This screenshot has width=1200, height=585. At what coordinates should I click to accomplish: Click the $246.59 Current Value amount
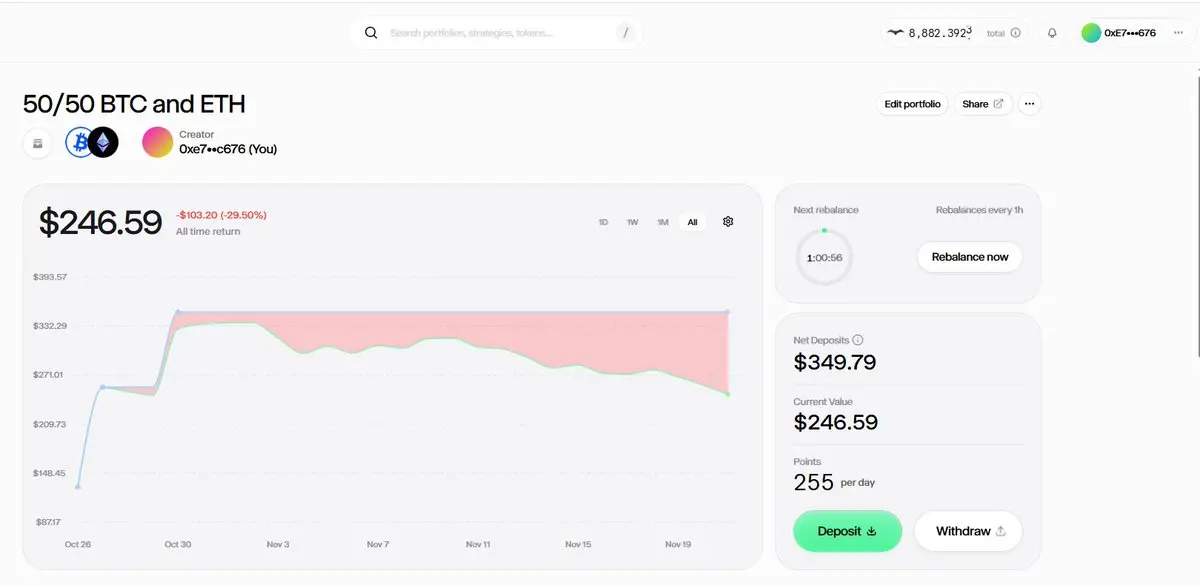(836, 422)
